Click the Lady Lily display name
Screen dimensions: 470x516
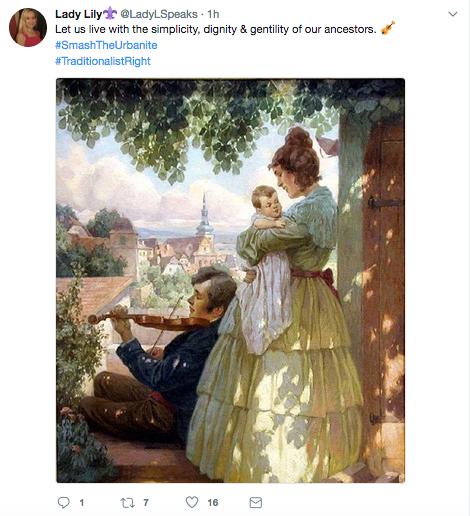point(78,14)
